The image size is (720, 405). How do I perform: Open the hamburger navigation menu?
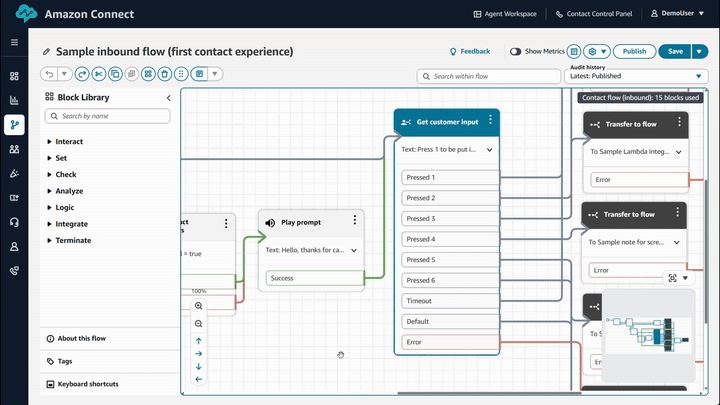click(14, 43)
